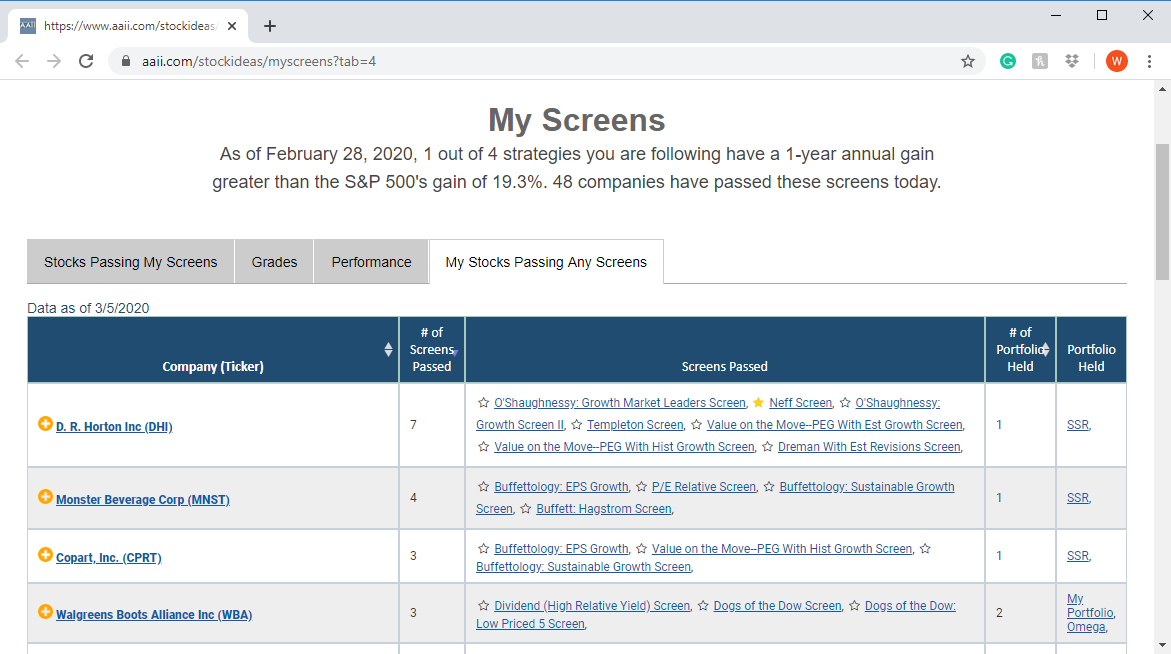Expand the Walgreens Boots Alliance row
This screenshot has height=654, width=1171.
45,612
